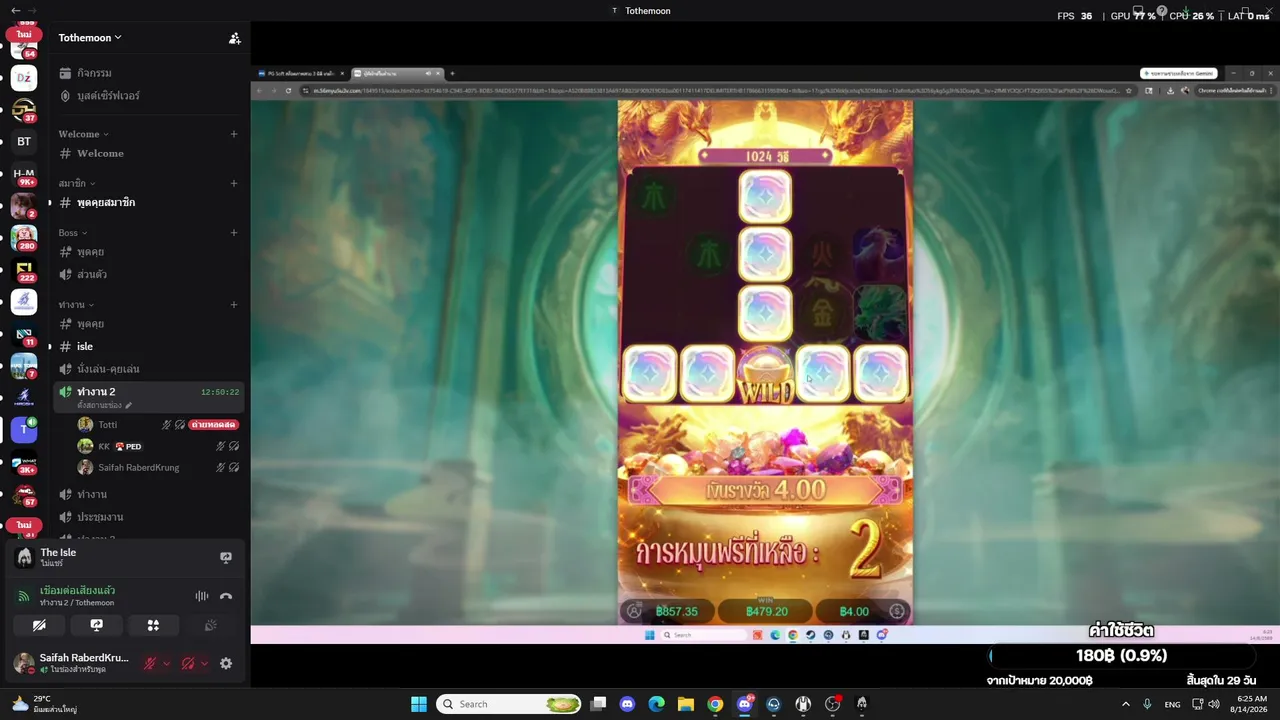Click the WILD symbol in the streamed slot game
This screenshot has width=1280, height=720.
click(765, 376)
